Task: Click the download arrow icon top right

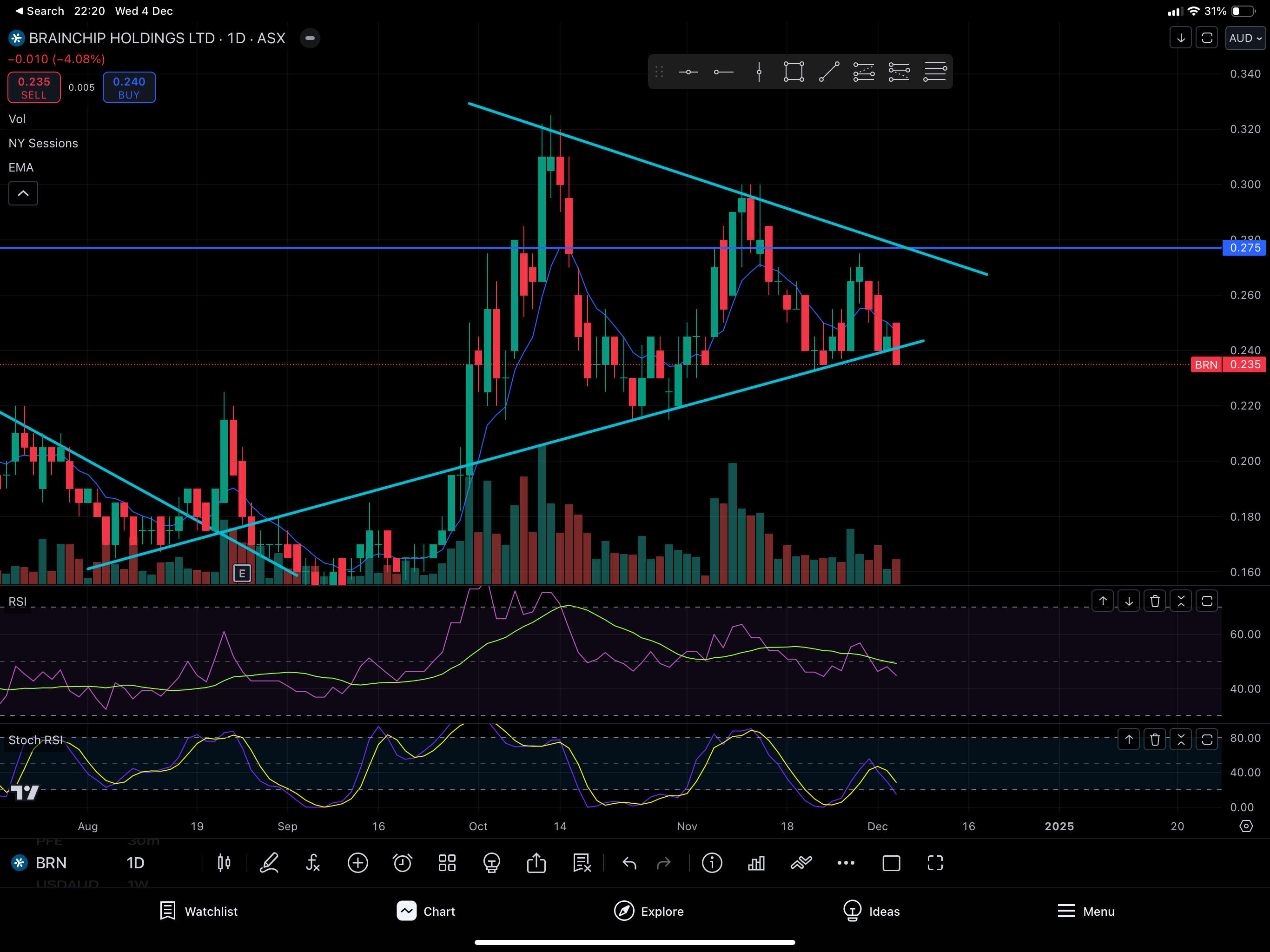Action: point(1181,38)
